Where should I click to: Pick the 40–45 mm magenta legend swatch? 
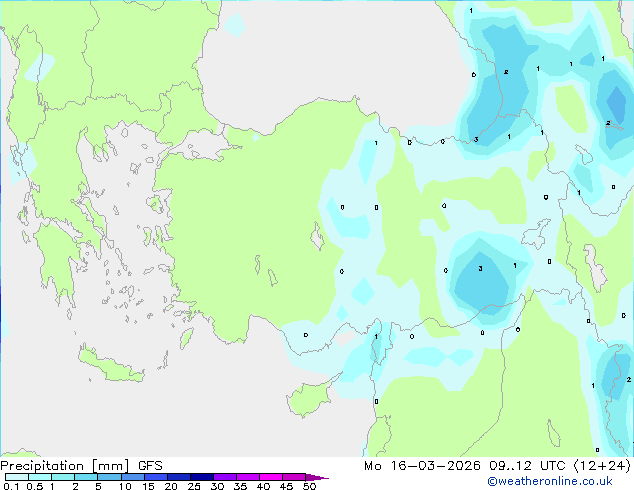point(271,477)
